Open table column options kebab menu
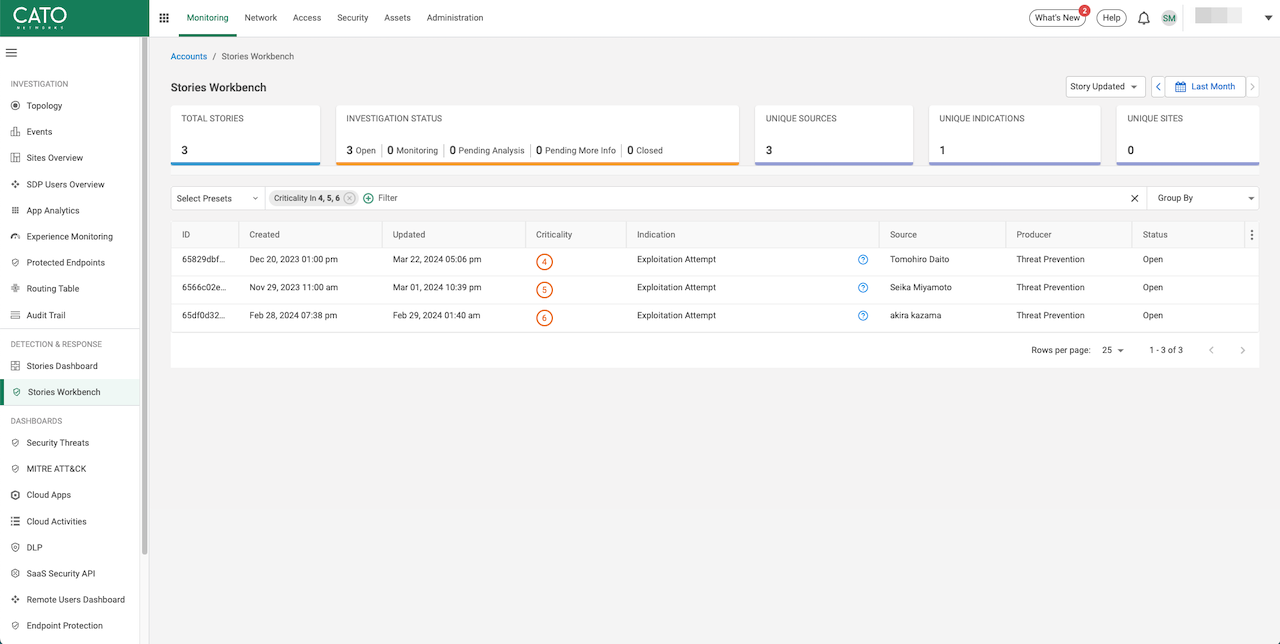Image resolution: width=1280 pixels, height=644 pixels. pos(1252,235)
